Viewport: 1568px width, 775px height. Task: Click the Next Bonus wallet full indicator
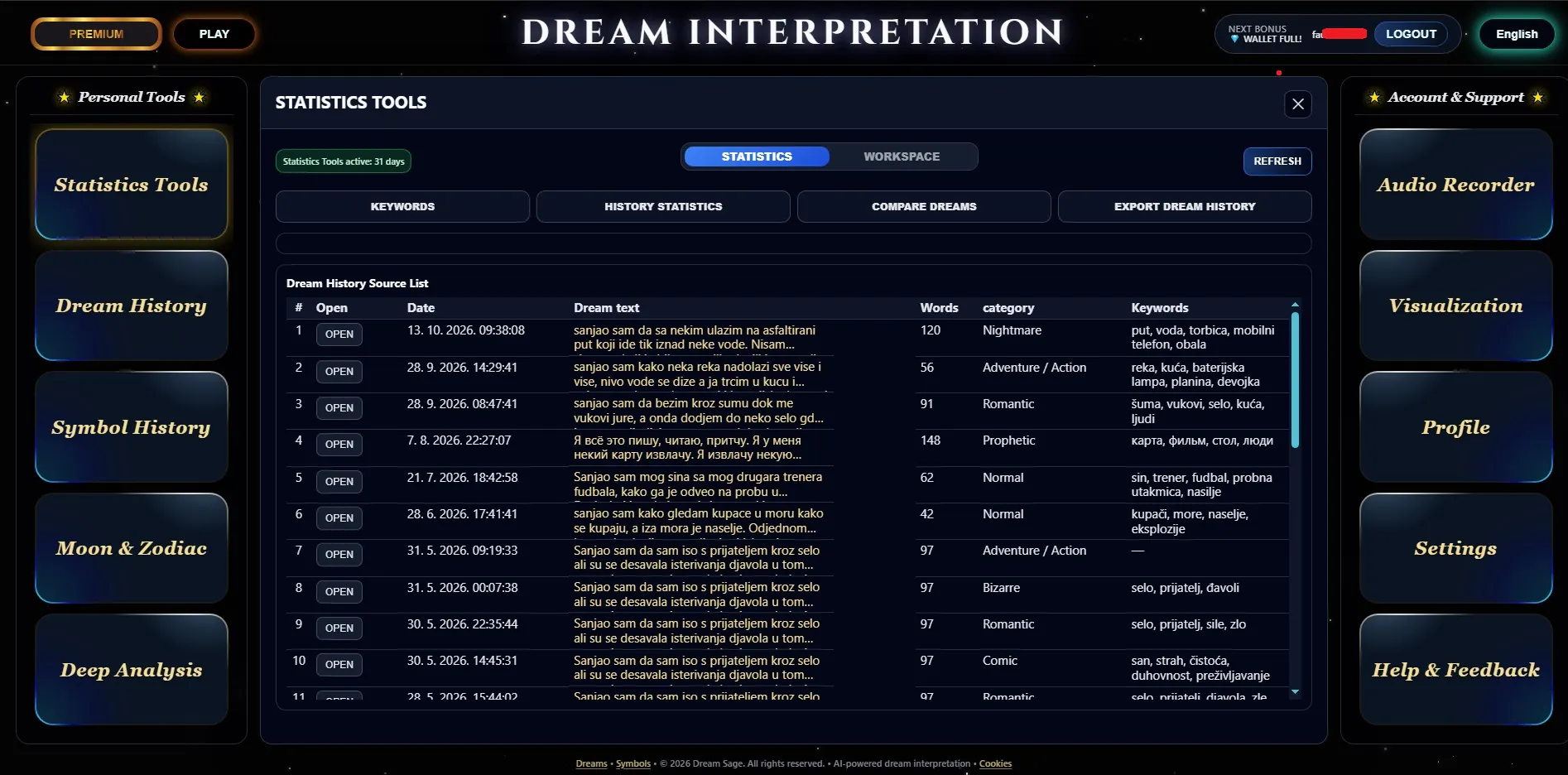tap(1264, 34)
